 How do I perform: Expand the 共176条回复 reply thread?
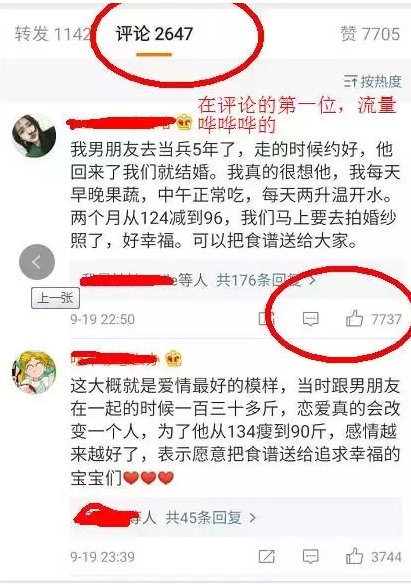point(267,280)
